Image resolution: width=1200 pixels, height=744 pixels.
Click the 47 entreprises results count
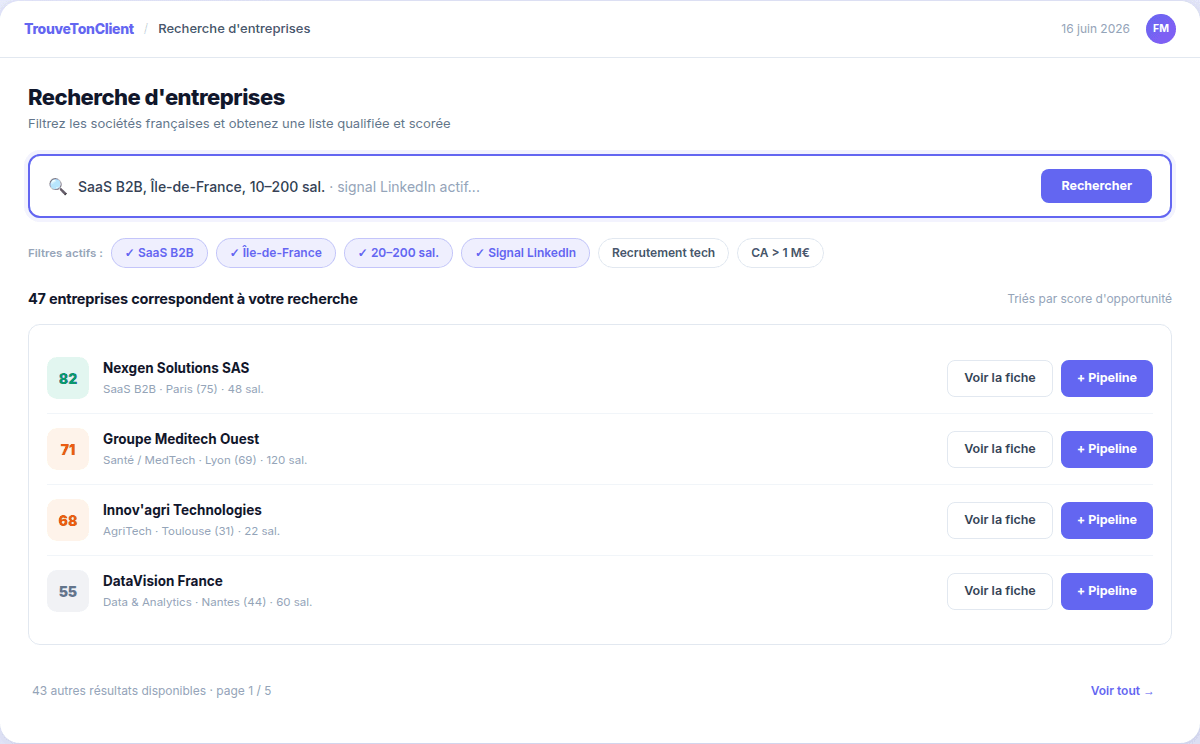coord(193,299)
